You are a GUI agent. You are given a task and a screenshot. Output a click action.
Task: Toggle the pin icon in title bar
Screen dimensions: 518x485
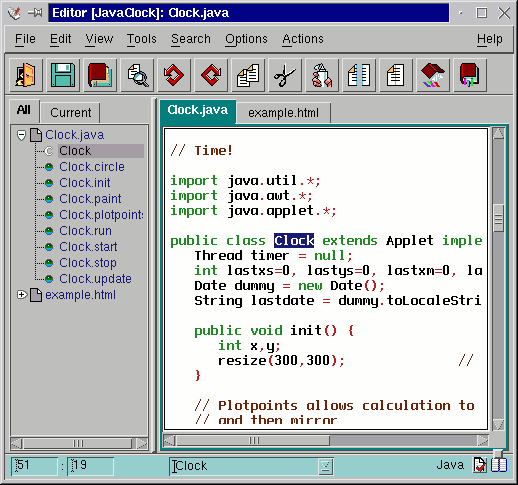tap(35, 13)
